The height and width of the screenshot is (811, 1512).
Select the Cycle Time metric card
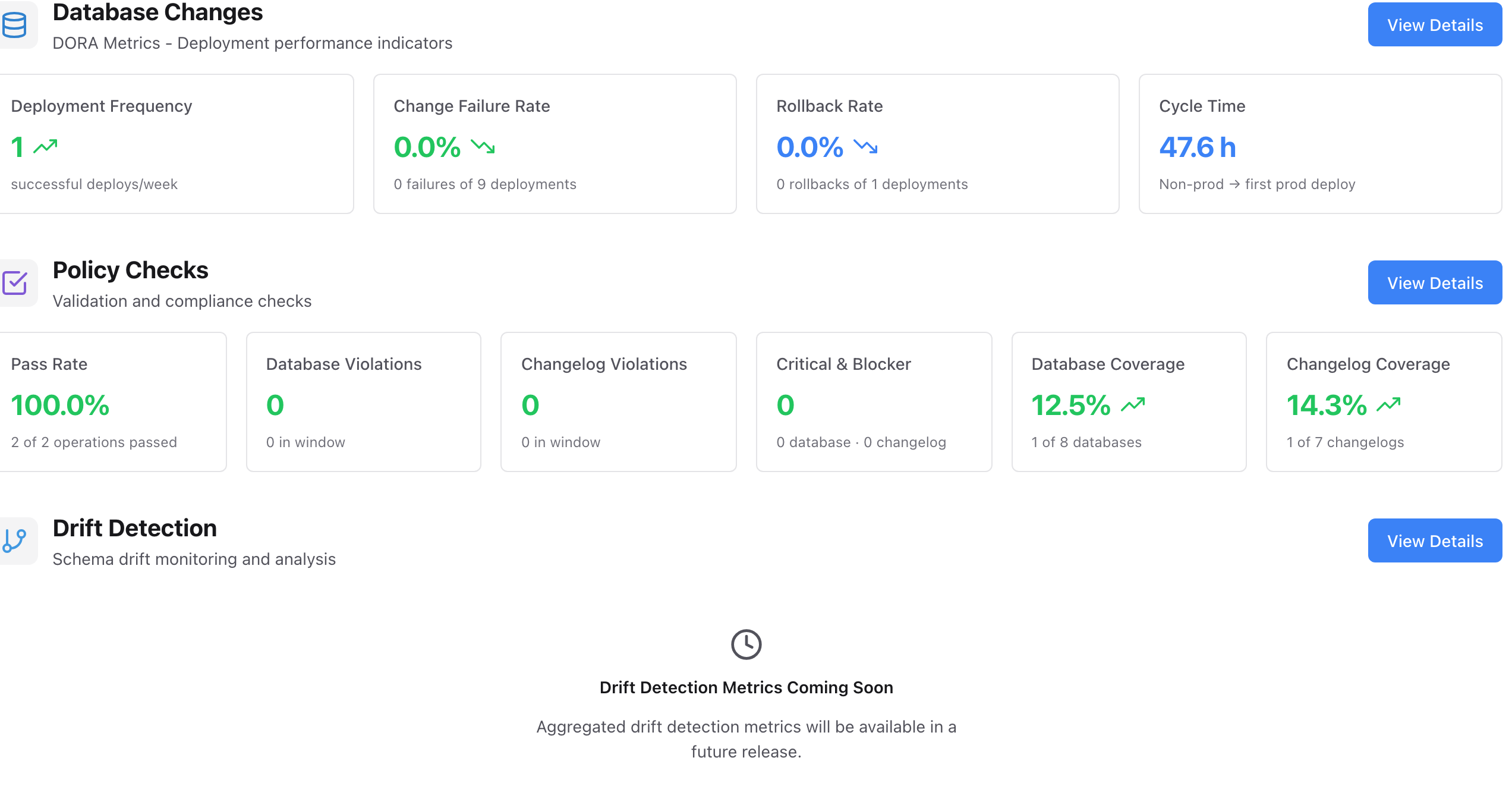tap(1321, 144)
